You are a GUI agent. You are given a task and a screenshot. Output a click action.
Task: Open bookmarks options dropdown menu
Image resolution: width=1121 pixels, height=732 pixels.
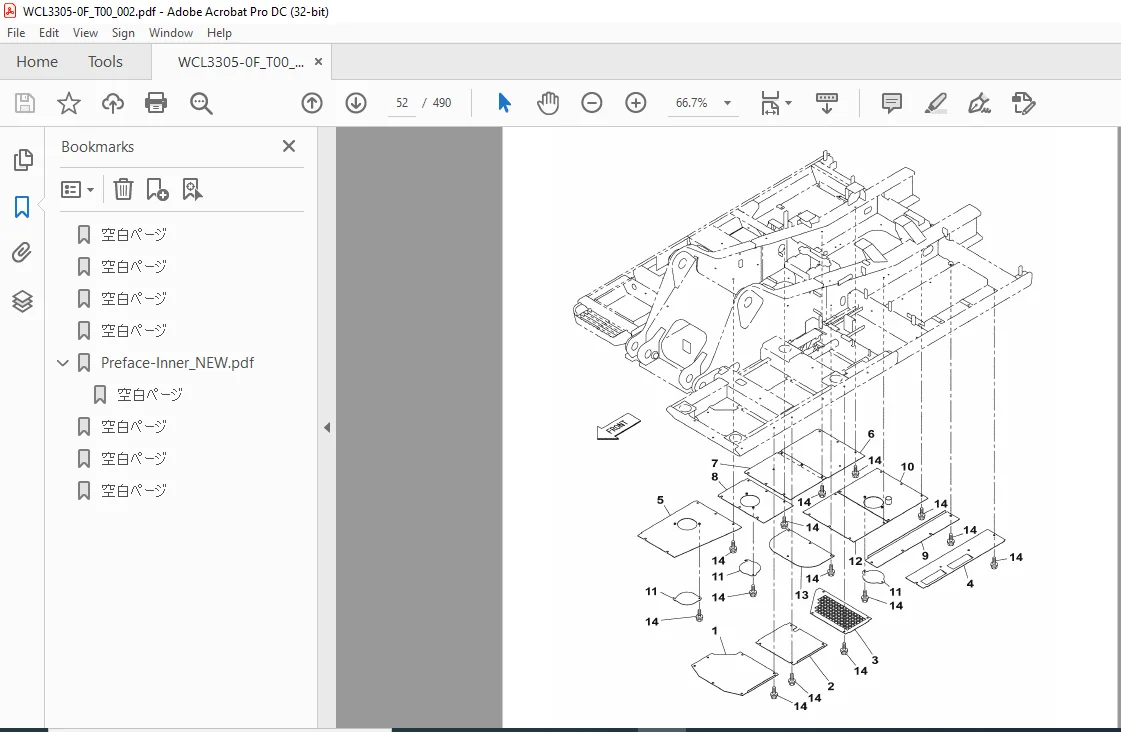tap(77, 189)
